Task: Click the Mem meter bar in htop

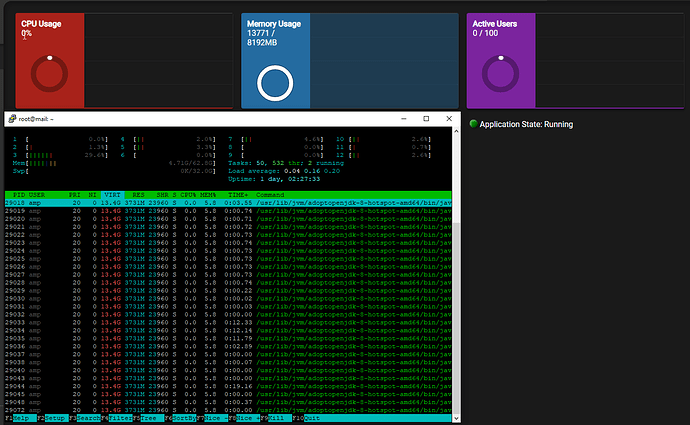Action: (x=114, y=163)
